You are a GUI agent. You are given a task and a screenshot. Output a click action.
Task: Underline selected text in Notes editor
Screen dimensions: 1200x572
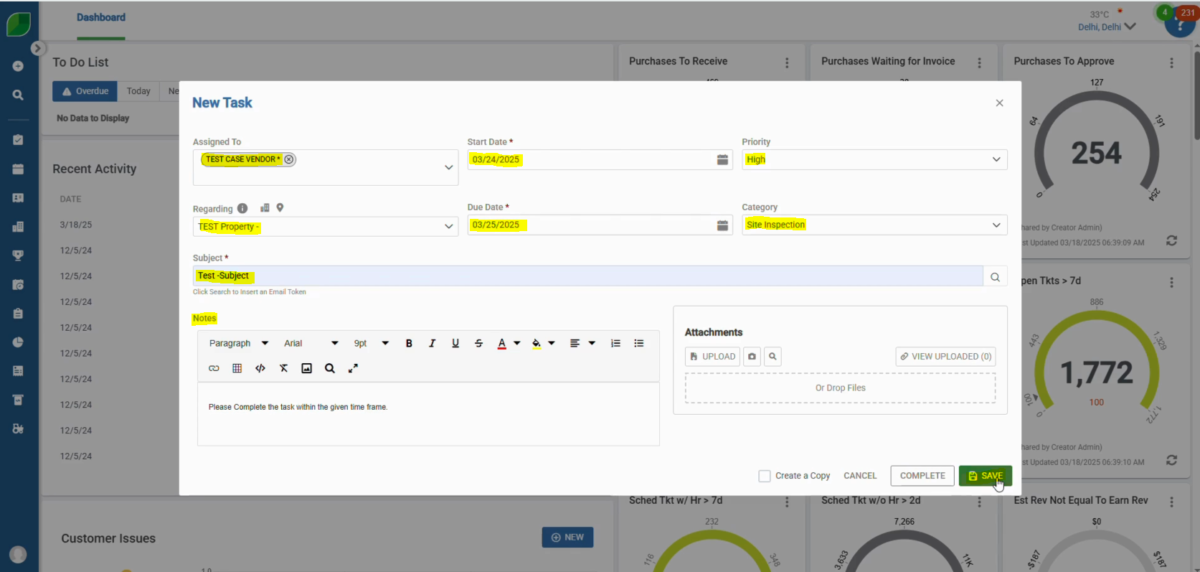click(455, 343)
